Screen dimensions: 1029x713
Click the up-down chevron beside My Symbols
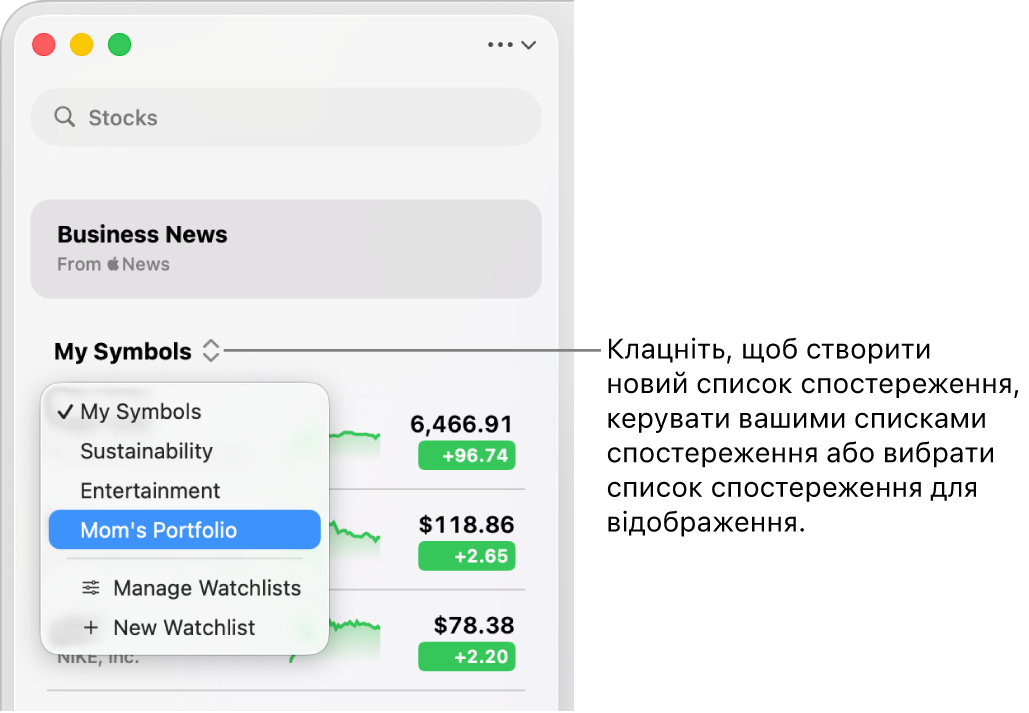tap(211, 351)
